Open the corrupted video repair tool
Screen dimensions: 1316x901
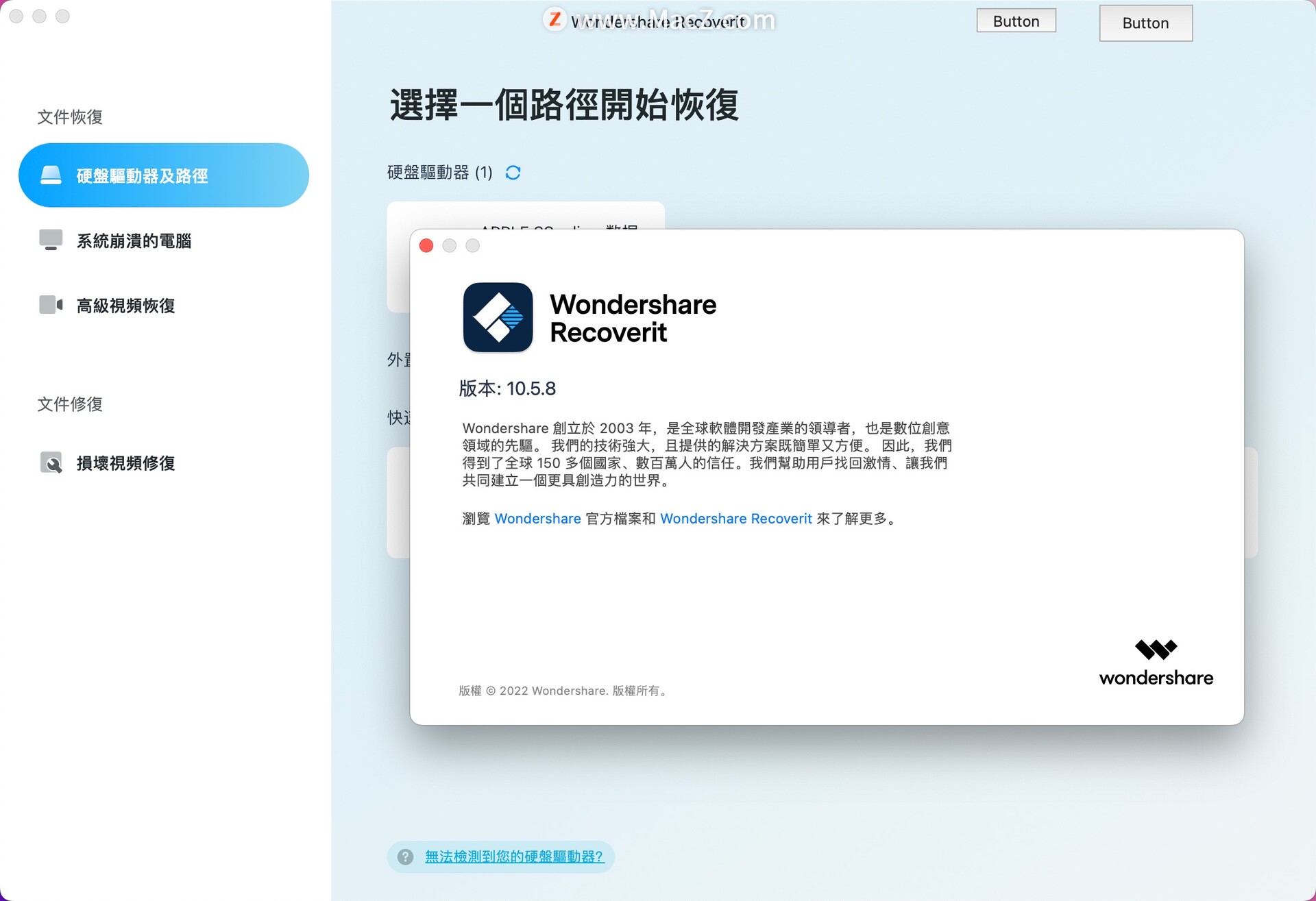125,463
